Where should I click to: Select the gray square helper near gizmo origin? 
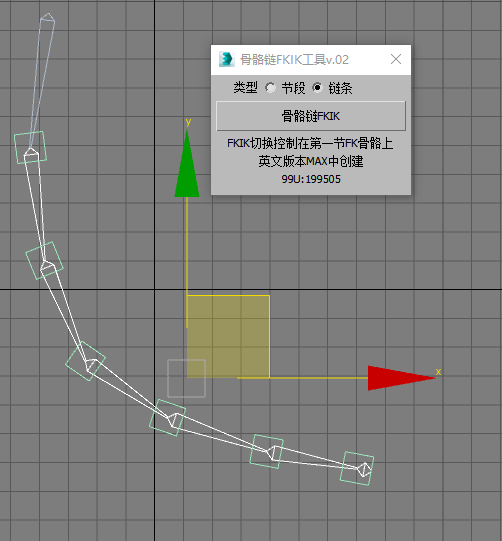click(186, 378)
